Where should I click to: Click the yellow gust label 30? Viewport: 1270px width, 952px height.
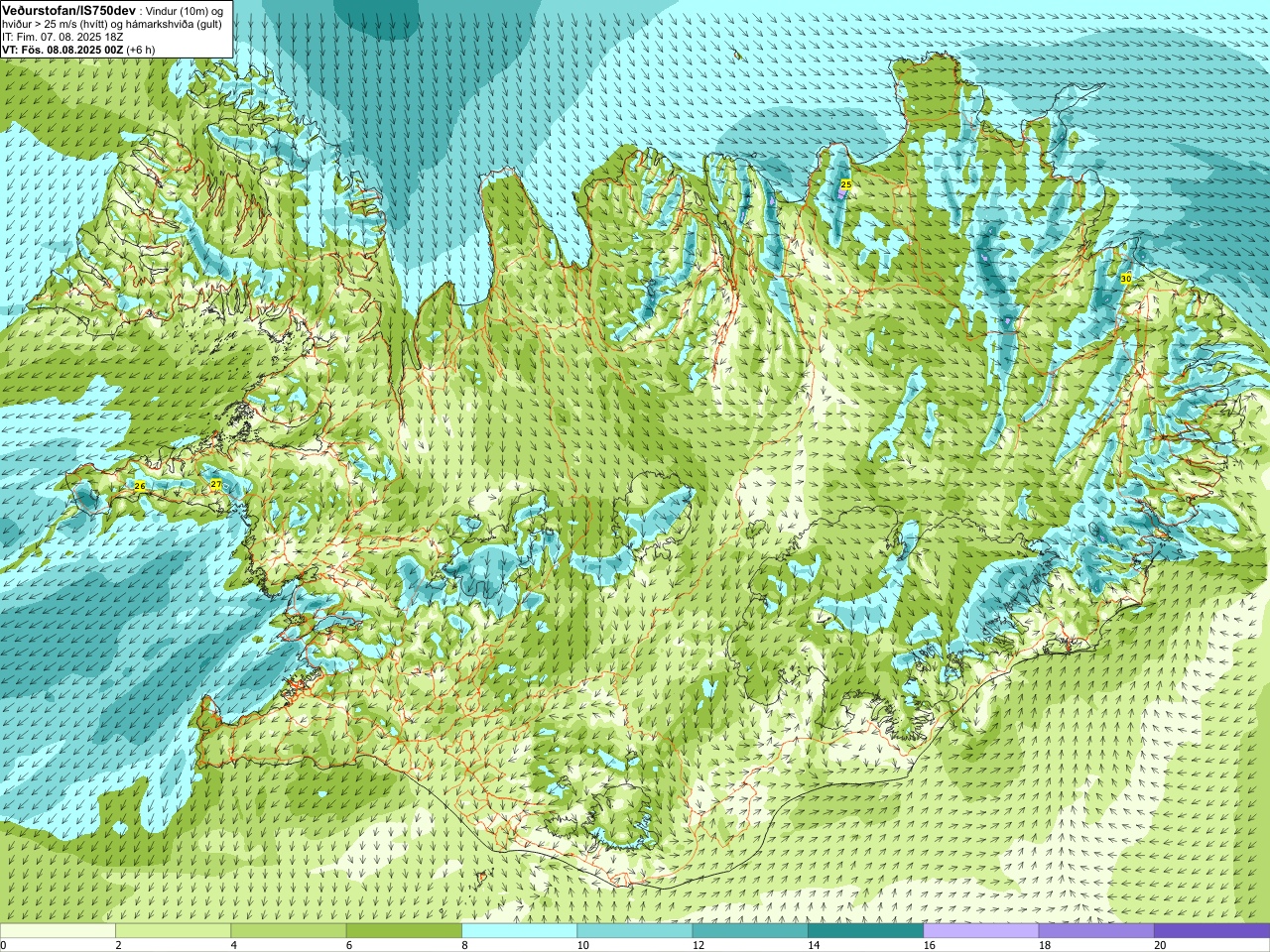1125,280
